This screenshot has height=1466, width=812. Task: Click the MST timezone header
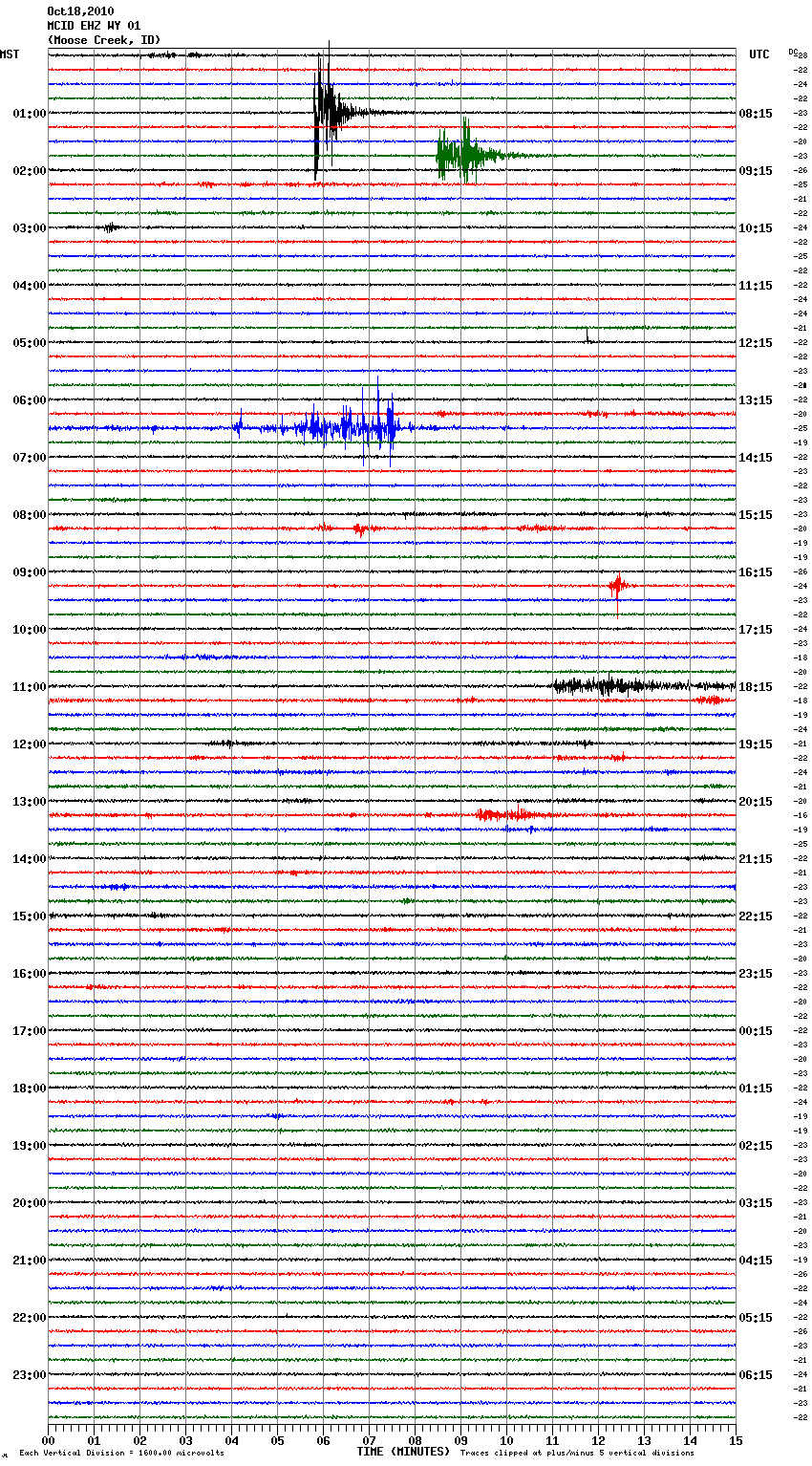10,54
